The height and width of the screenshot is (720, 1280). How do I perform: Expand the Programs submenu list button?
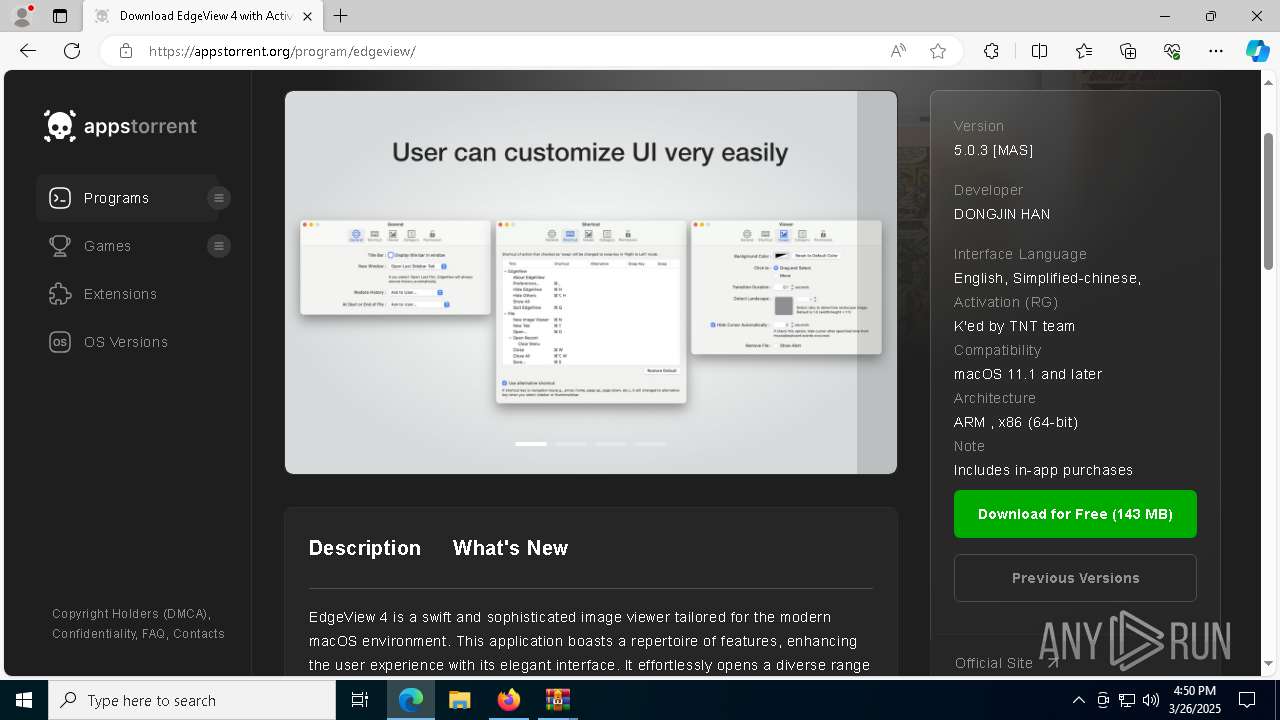click(x=219, y=198)
